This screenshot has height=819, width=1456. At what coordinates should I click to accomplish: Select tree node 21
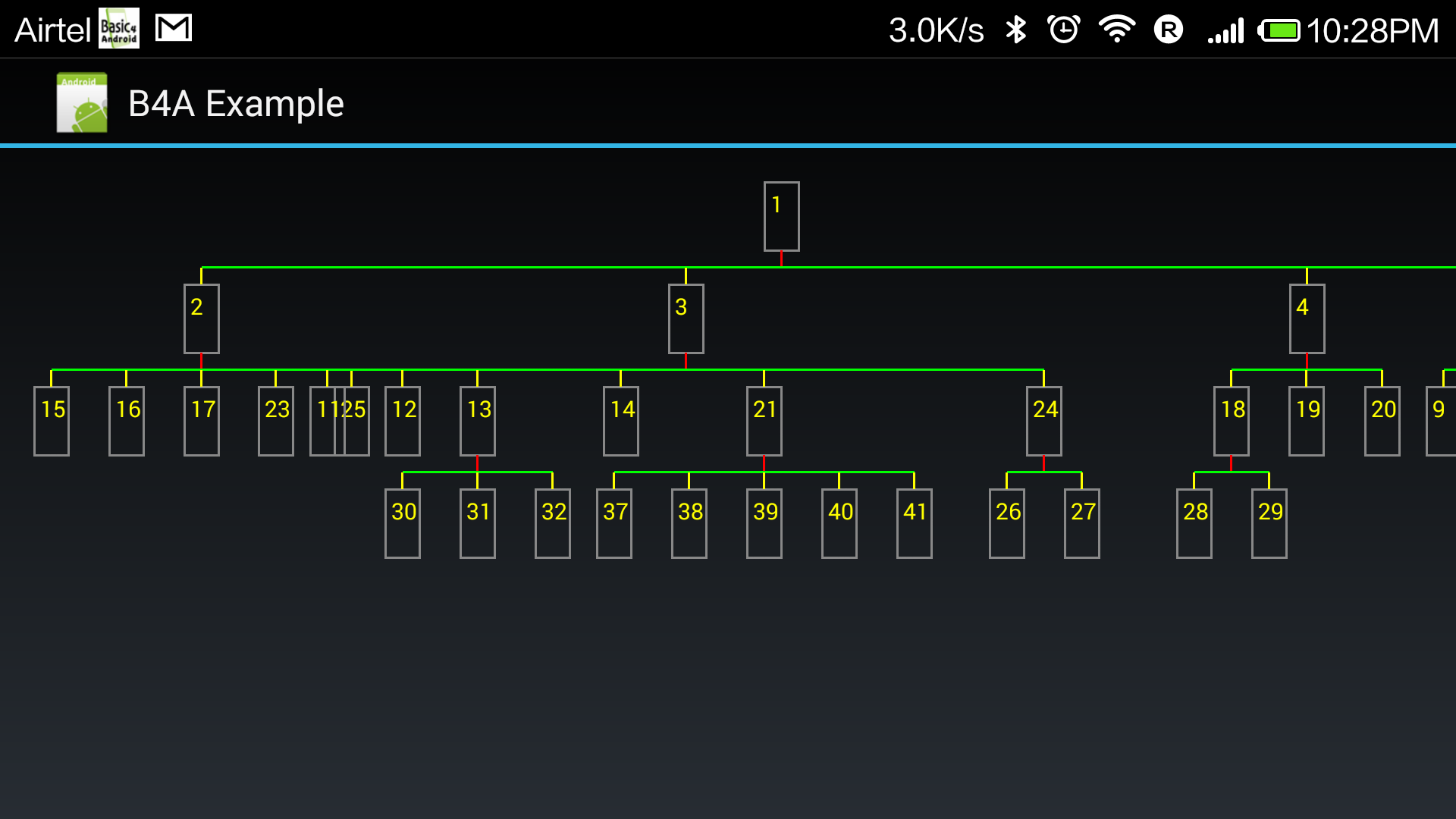pyautogui.click(x=764, y=421)
